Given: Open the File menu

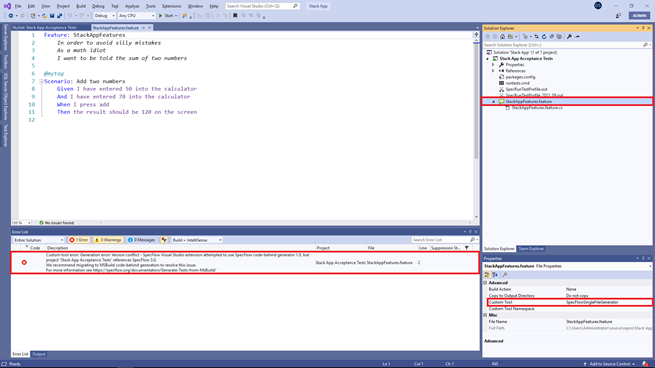Looking at the screenshot, I should pyautogui.click(x=18, y=6).
